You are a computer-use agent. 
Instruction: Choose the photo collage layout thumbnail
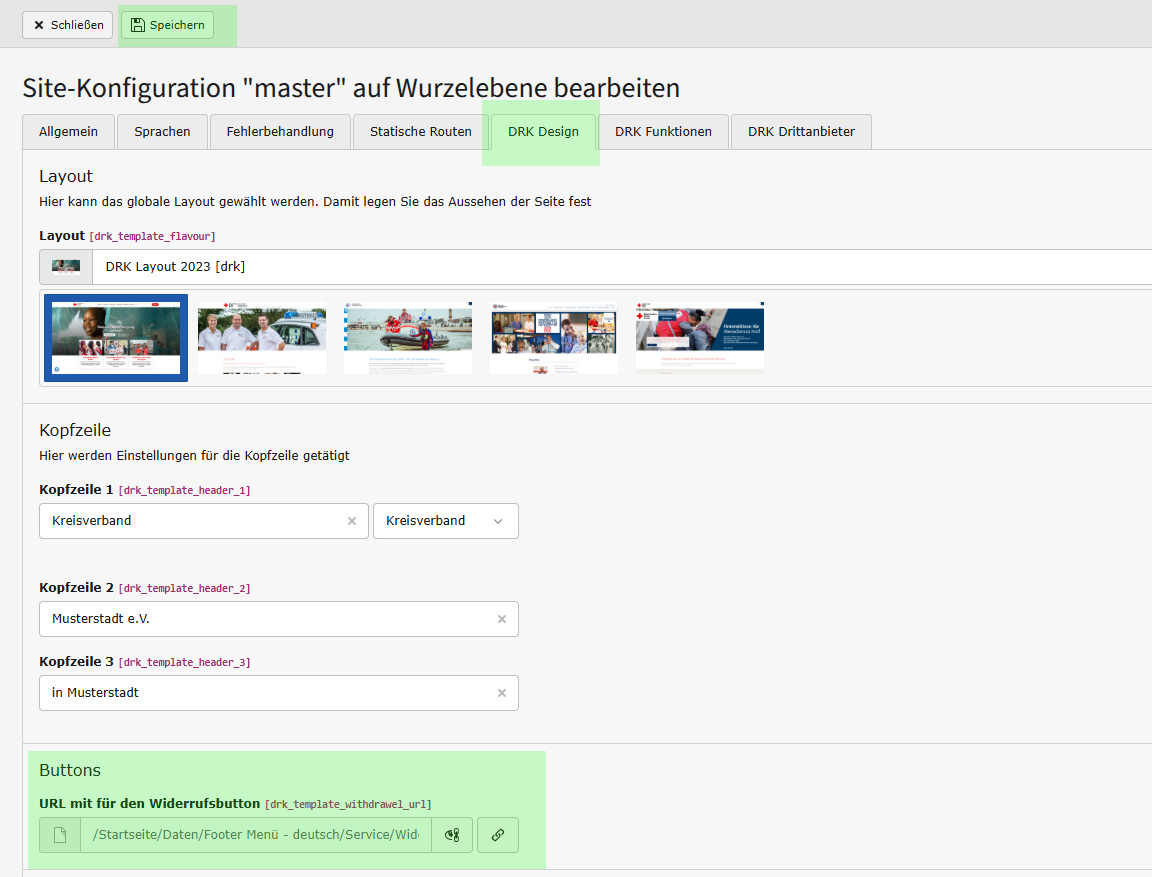[554, 338]
